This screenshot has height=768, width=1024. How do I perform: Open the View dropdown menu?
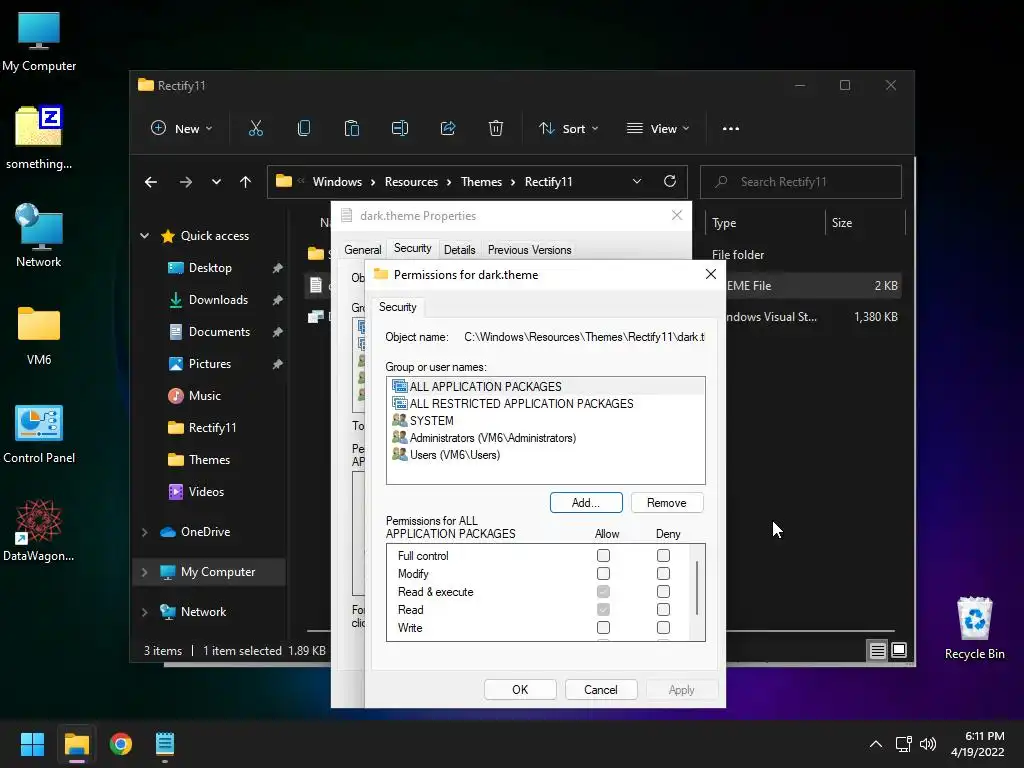point(658,129)
